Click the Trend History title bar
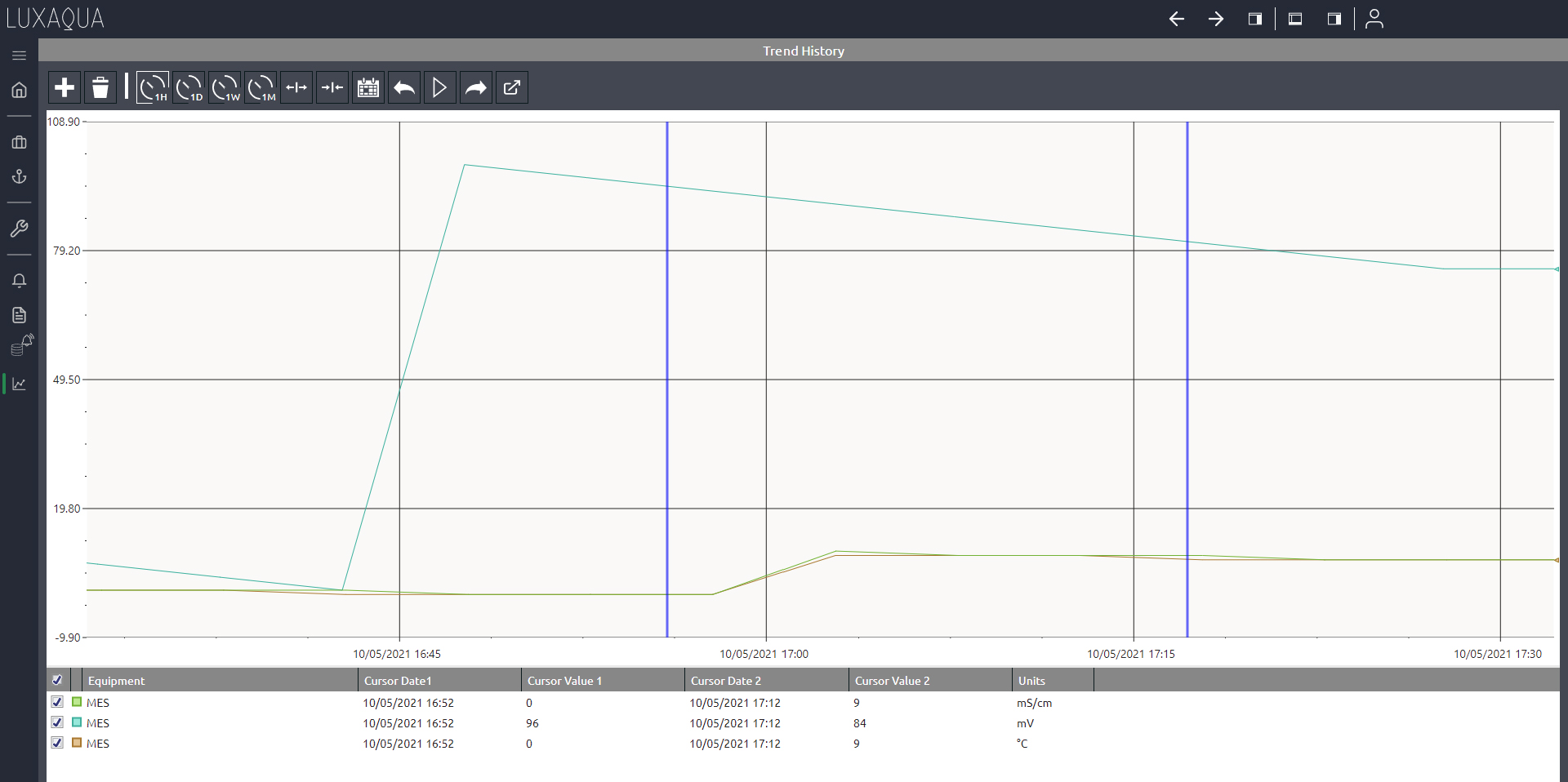This screenshot has width=1568, height=782. [x=803, y=51]
